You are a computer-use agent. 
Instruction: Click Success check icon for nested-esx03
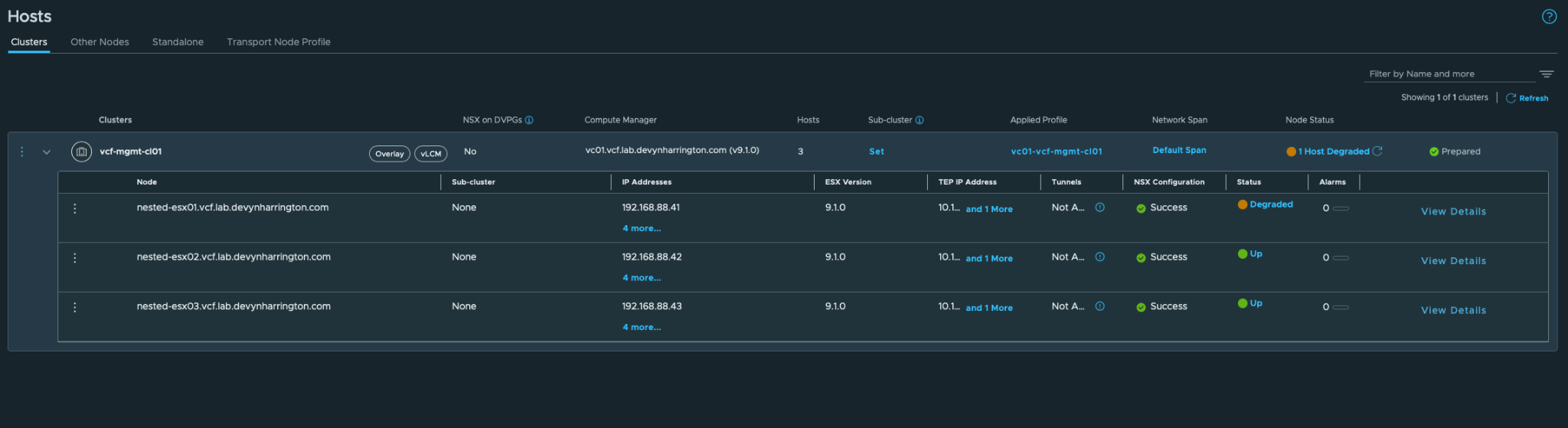pyautogui.click(x=1141, y=307)
